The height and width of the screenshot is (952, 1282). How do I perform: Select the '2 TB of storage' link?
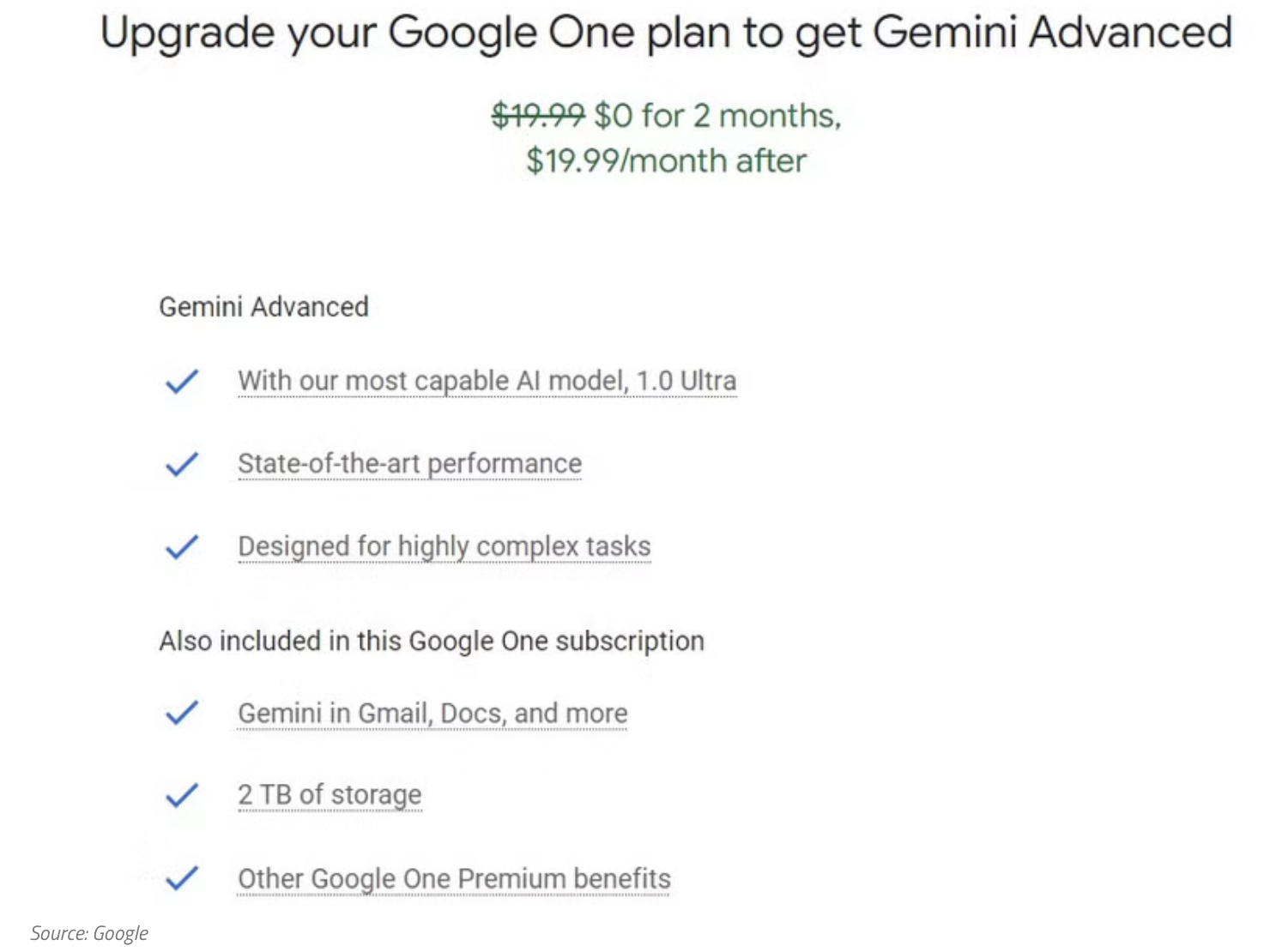click(x=330, y=795)
